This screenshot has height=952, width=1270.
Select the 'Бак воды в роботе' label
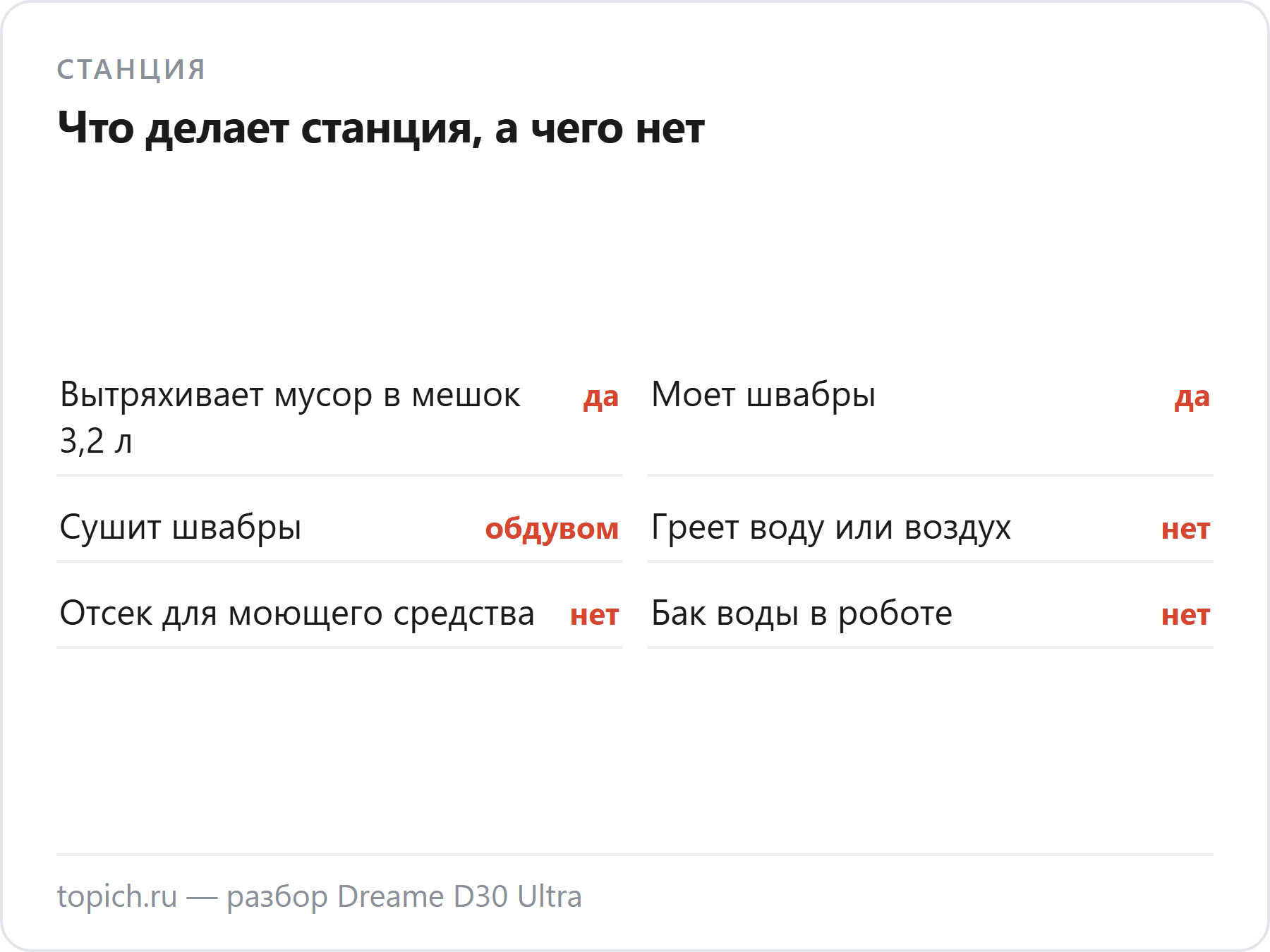802,614
